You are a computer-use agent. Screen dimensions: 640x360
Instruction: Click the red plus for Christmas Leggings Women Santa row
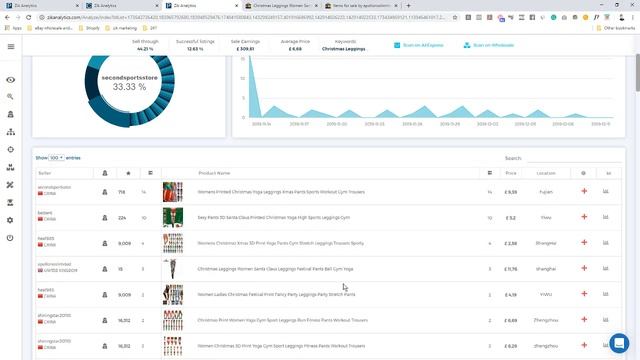[x=584, y=268]
